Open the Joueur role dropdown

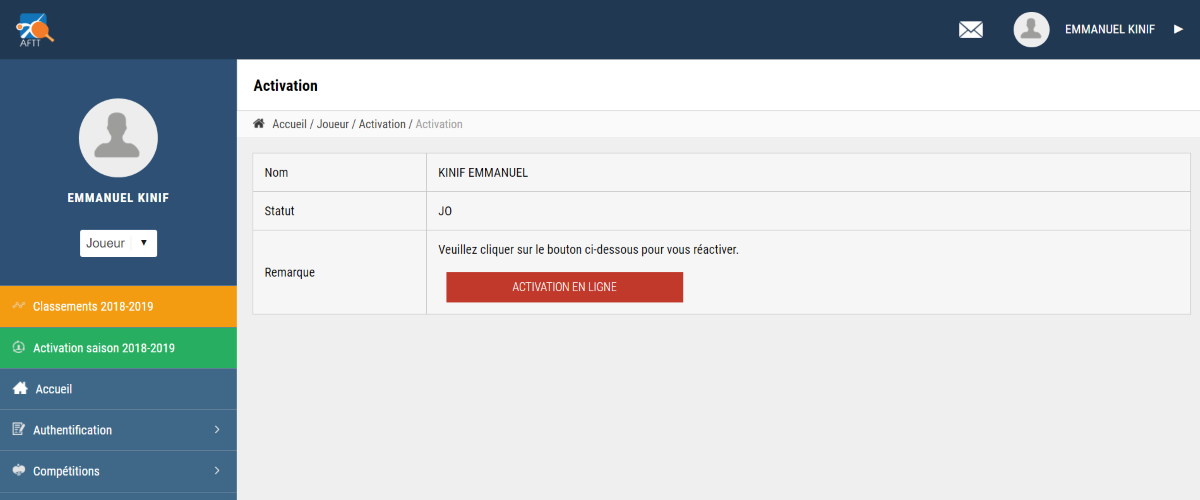118,243
